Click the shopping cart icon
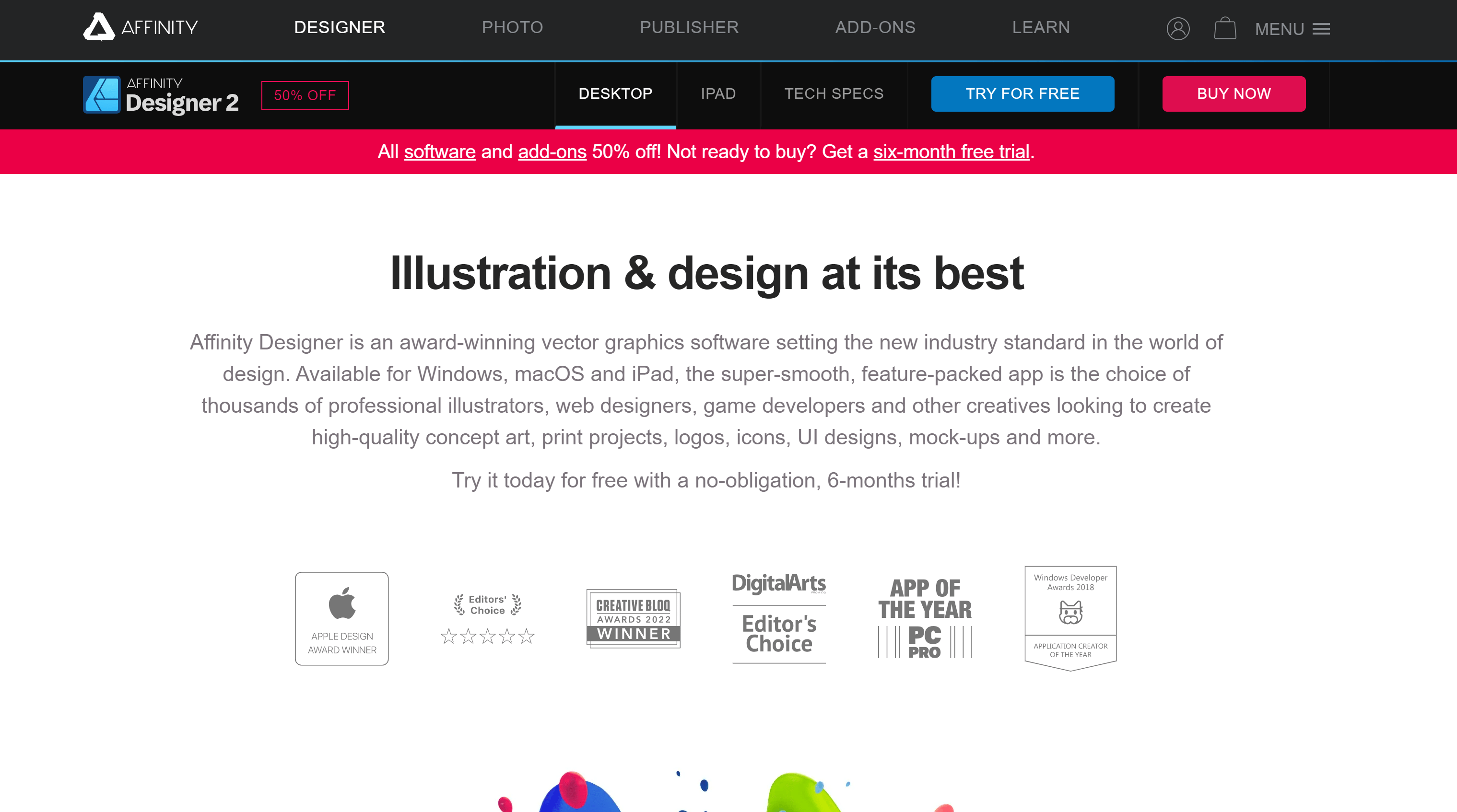 pyautogui.click(x=1224, y=29)
